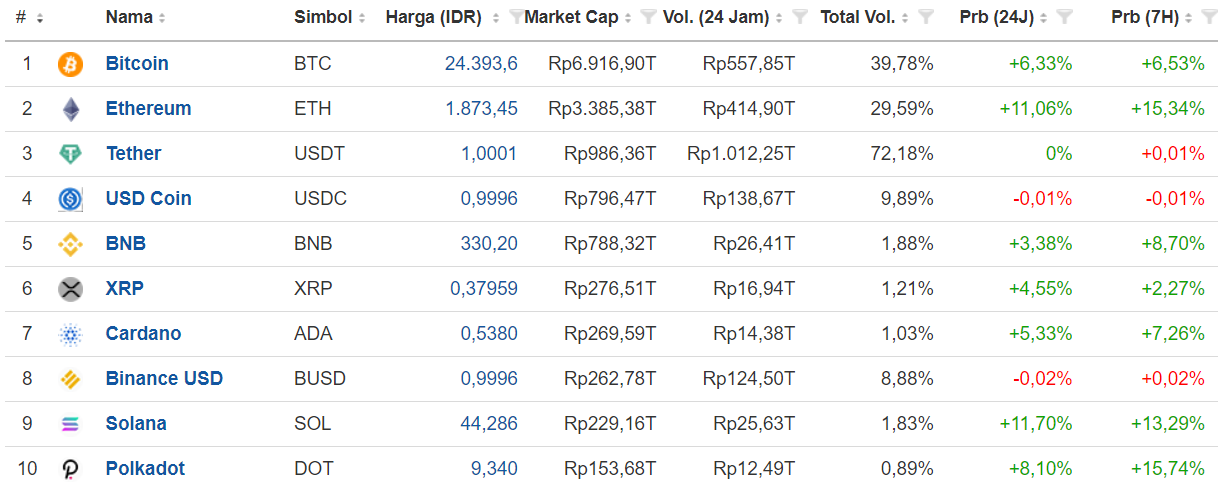Click the Ethereum diamond logo icon

[71, 109]
